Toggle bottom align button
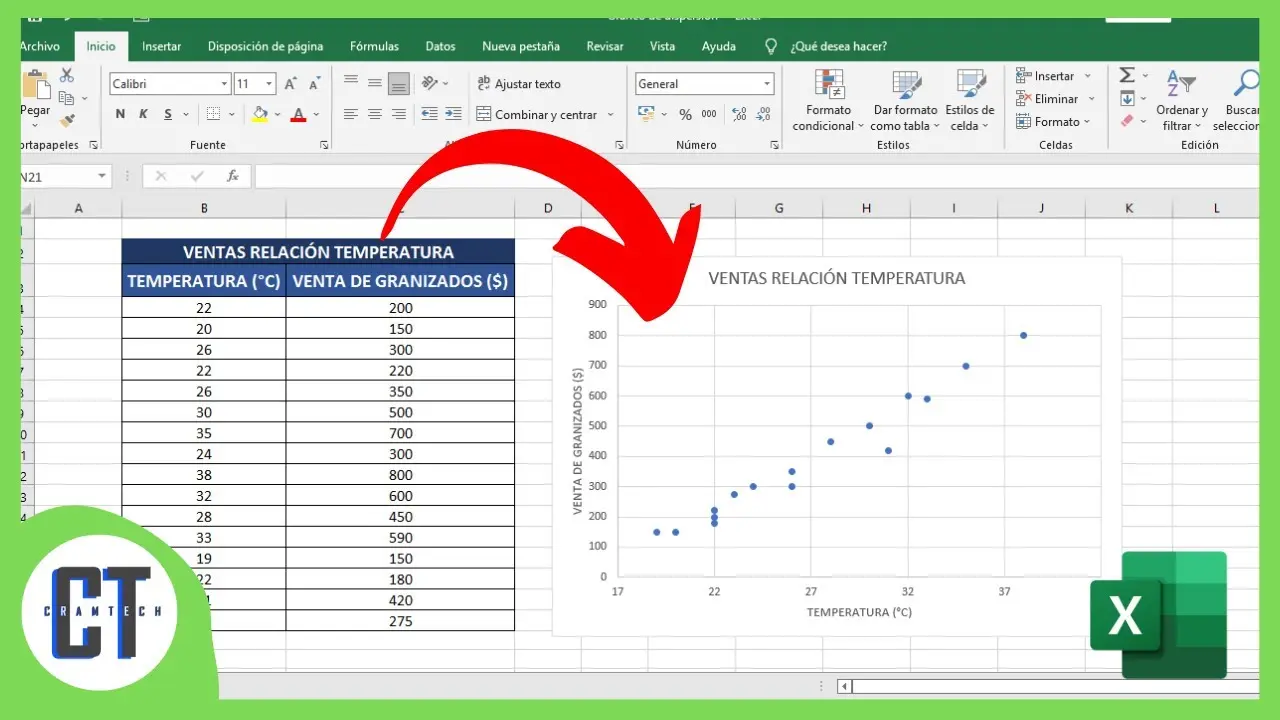 [399, 83]
